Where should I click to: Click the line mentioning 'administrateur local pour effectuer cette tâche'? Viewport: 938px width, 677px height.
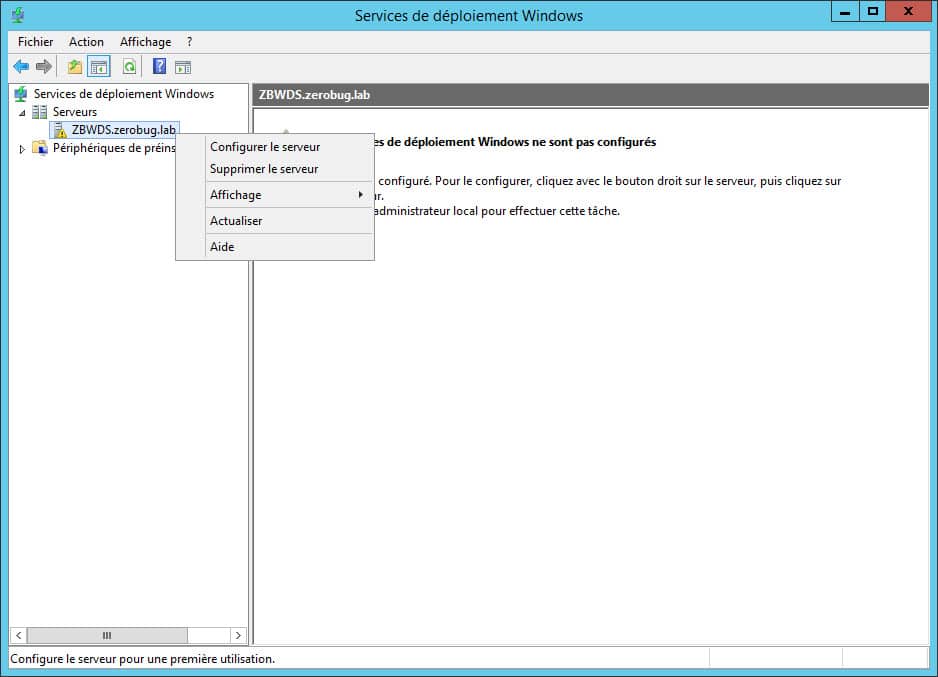point(496,211)
